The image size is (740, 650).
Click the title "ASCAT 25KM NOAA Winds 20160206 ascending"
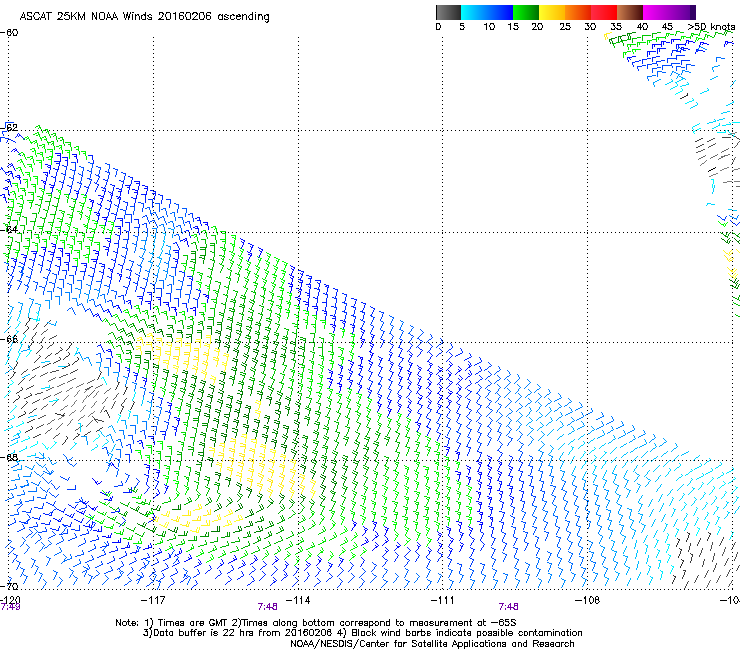pos(144,17)
